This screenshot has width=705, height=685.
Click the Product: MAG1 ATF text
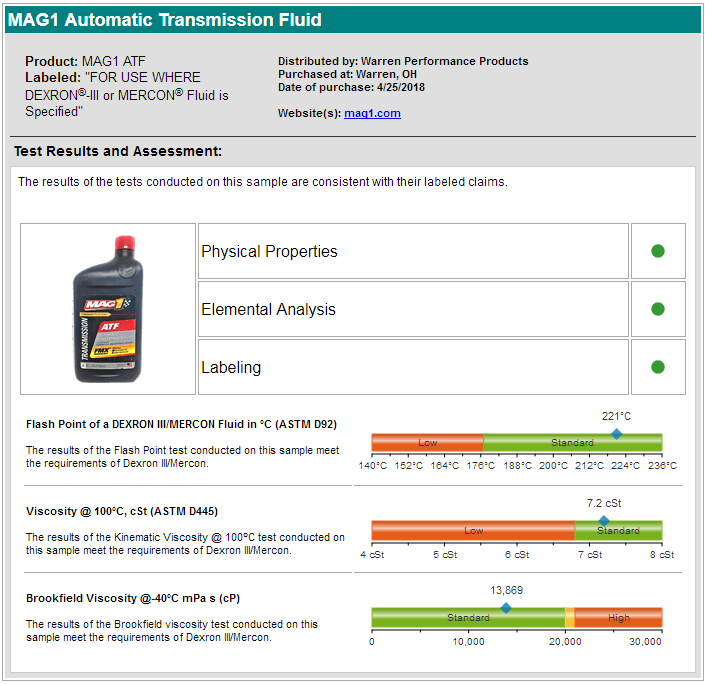point(85,61)
